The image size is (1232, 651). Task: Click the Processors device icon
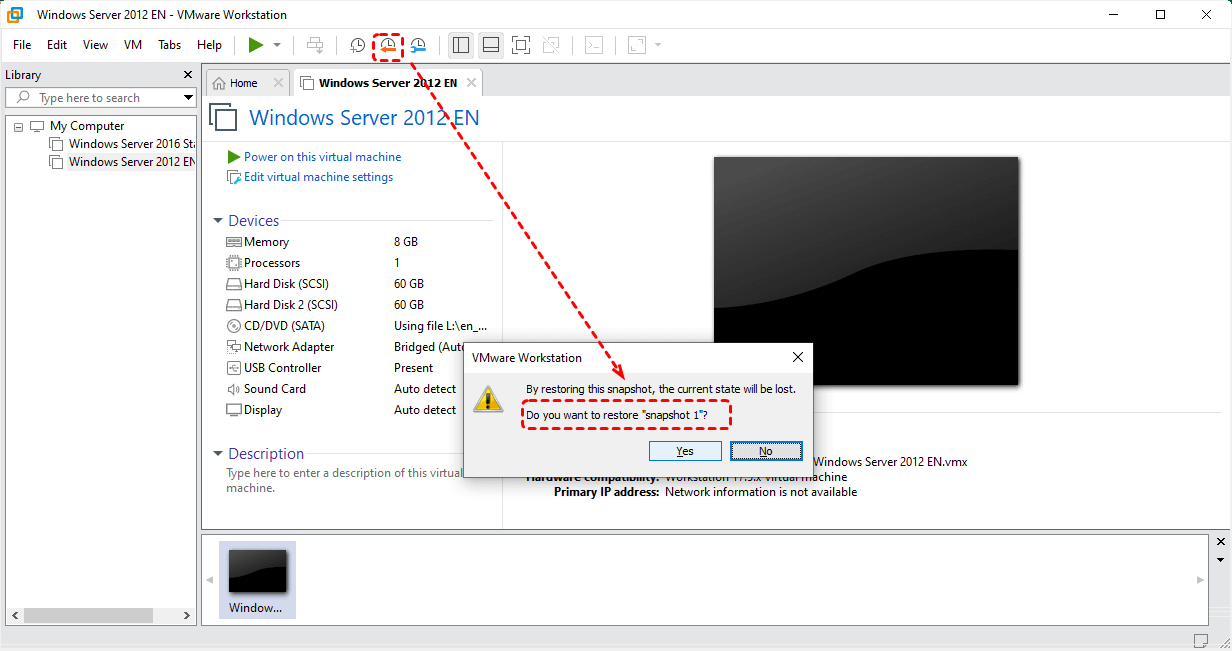[235, 263]
